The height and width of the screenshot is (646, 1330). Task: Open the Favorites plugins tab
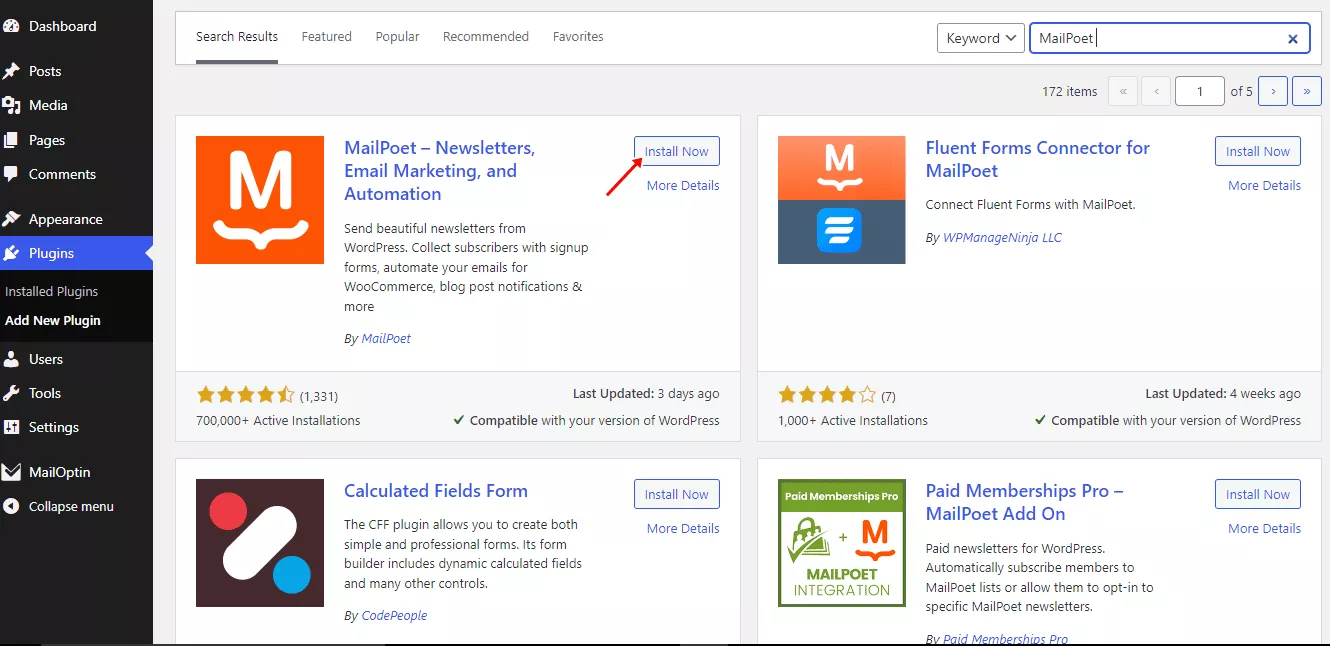coord(578,37)
